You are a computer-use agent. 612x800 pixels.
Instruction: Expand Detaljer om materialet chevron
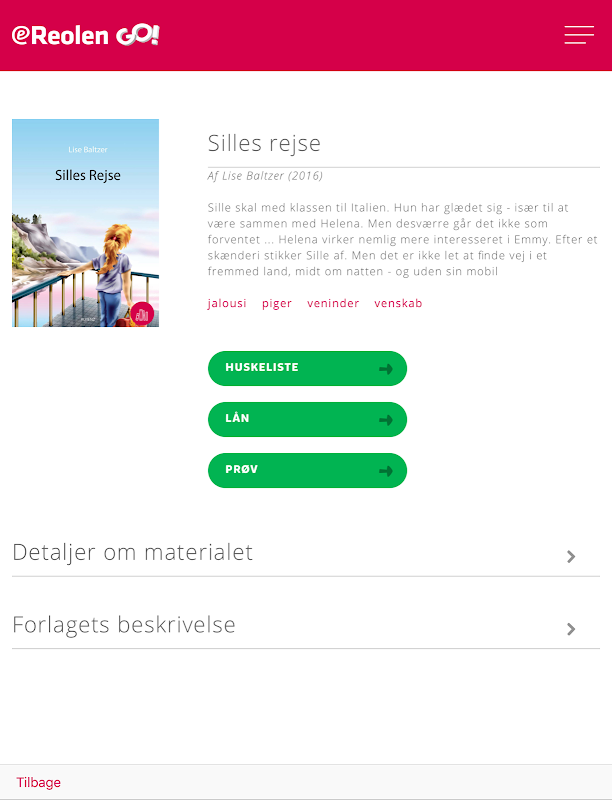(x=571, y=557)
